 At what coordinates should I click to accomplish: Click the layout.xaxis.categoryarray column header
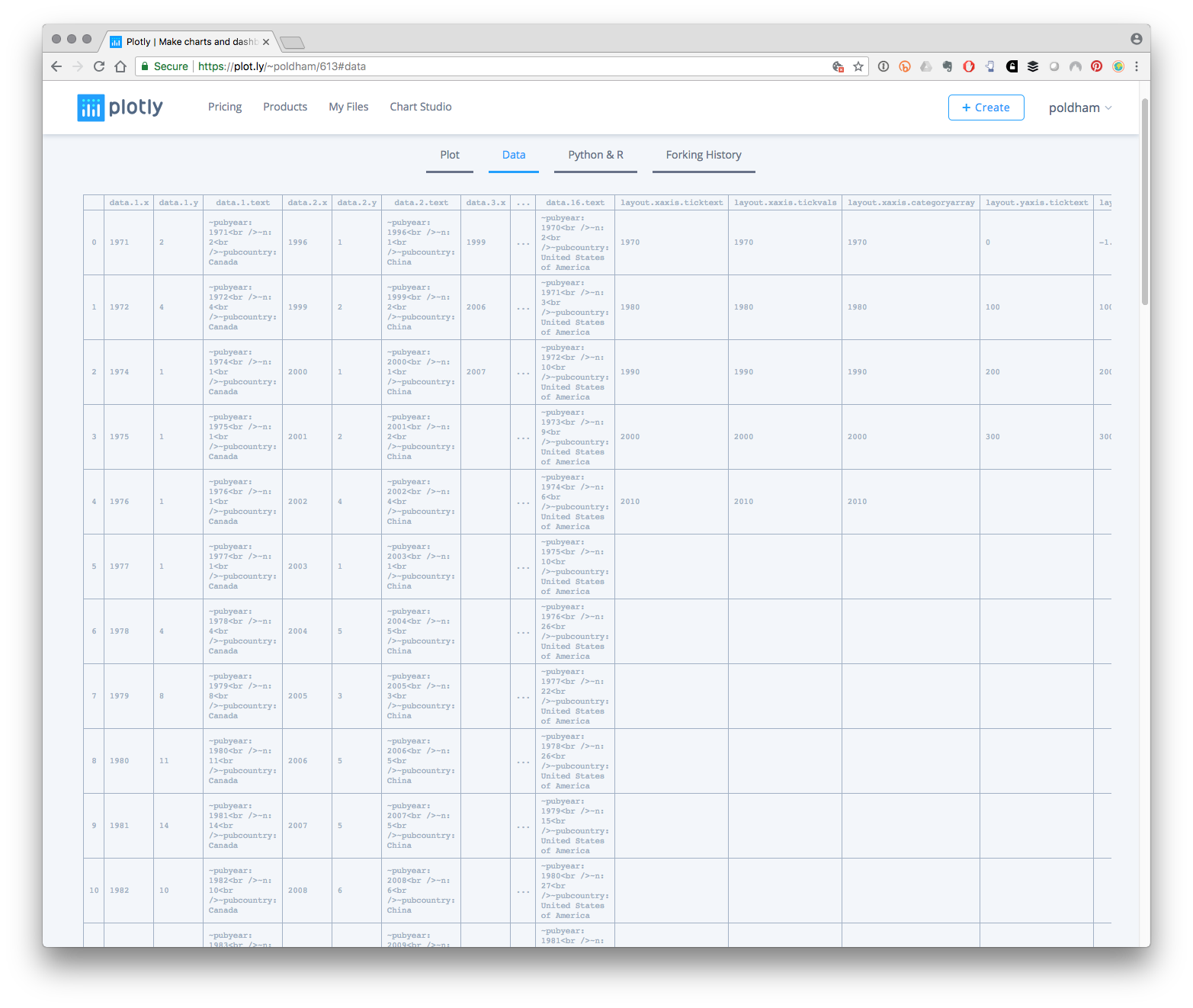click(911, 203)
